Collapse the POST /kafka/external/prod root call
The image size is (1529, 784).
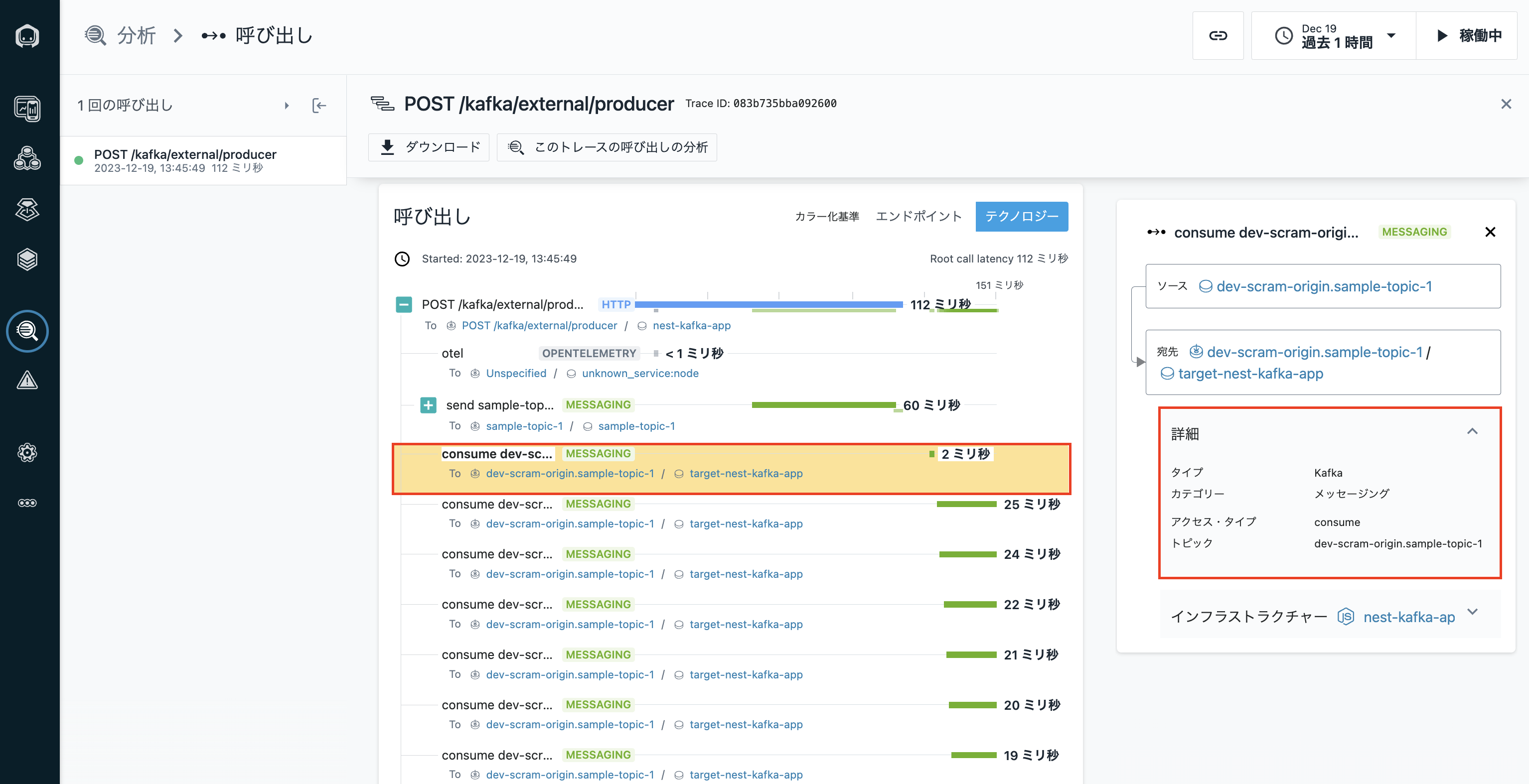pyautogui.click(x=404, y=305)
